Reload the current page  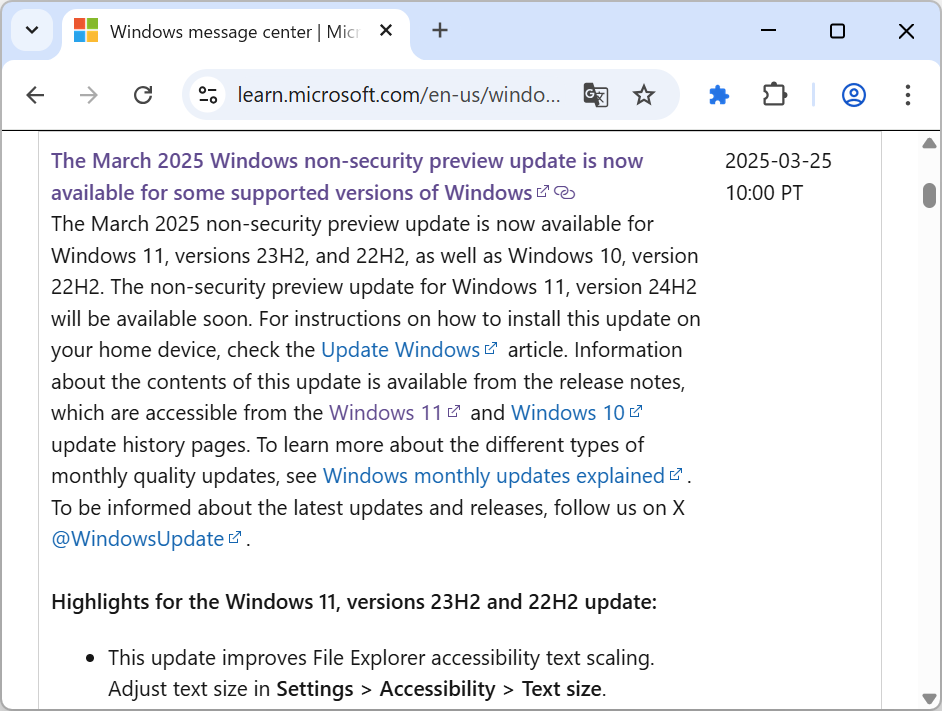point(143,95)
